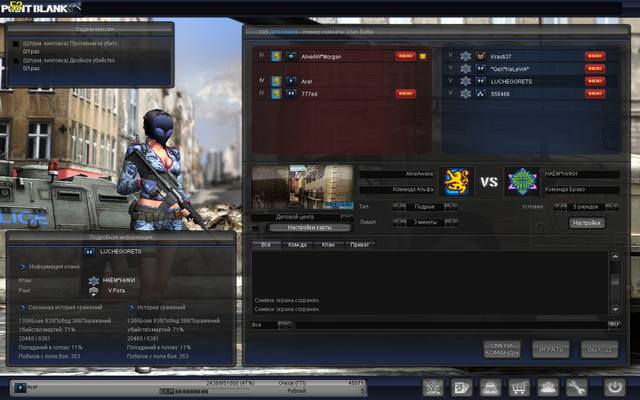Viewport: 640px width, 400px height.
Task: Switch to the Все chat tab
Action: [x=266, y=244]
